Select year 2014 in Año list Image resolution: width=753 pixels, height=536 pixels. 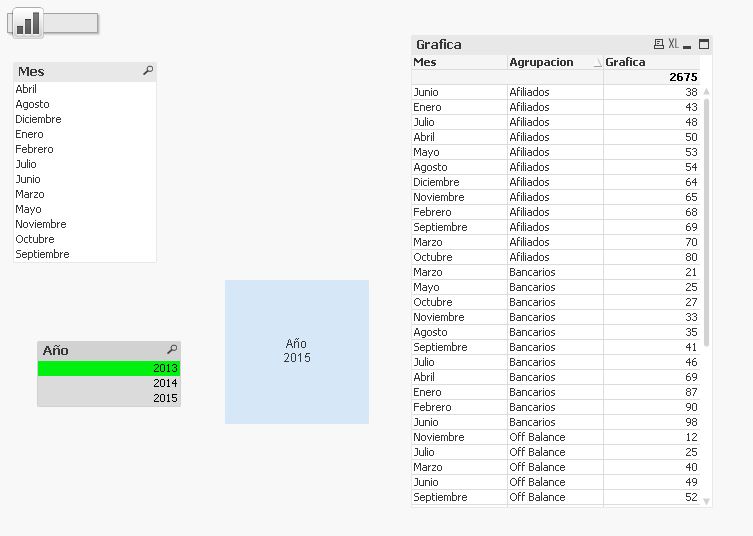click(x=109, y=383)
